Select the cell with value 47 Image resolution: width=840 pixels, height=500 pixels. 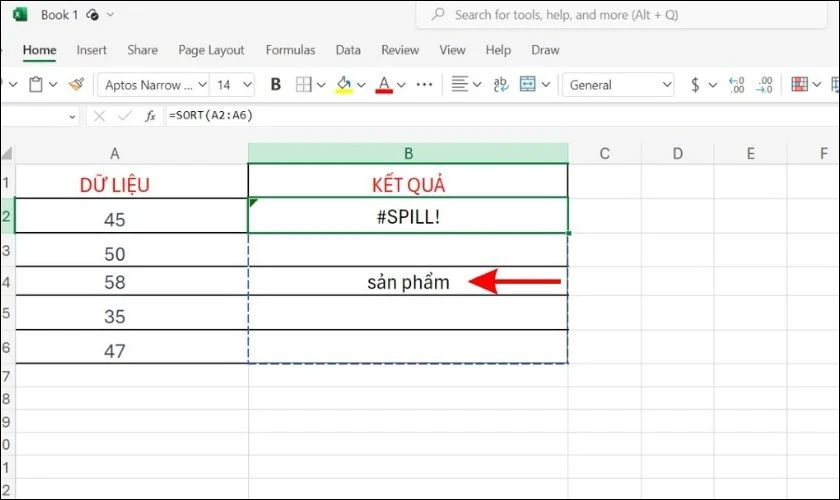coord(132,347)
